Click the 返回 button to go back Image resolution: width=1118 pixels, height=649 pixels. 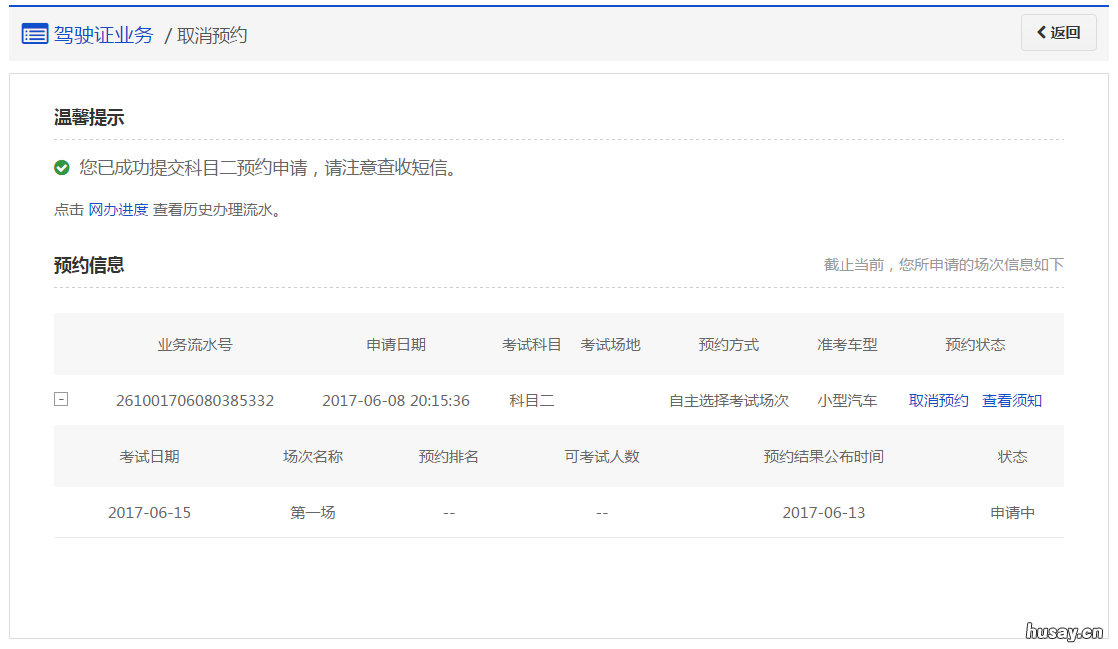pos(1058,32)
